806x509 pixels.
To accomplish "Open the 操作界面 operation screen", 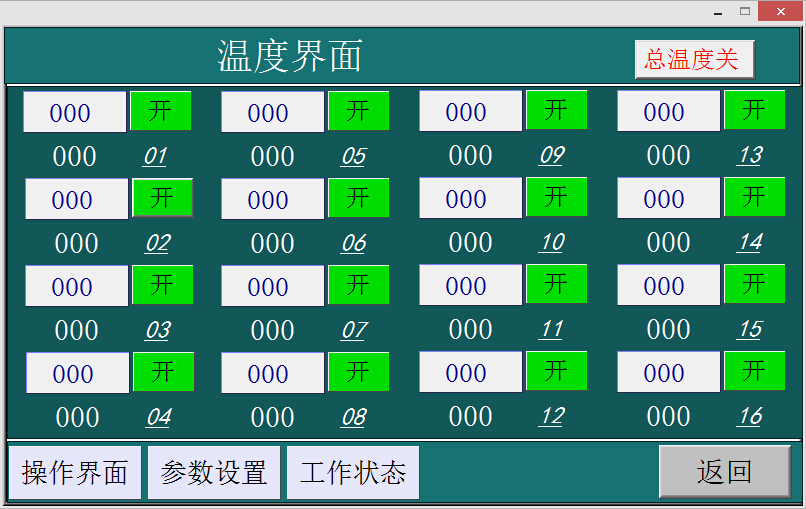I will tap(75, 472).
